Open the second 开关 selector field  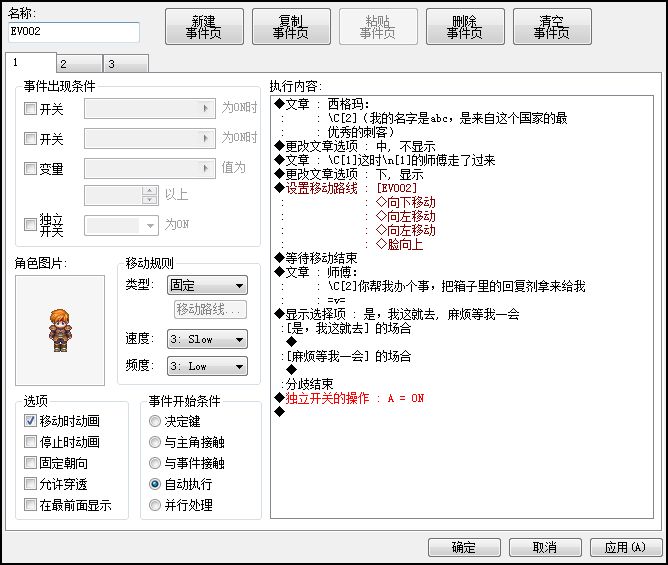pyautogui.click(x=150, y=138)
